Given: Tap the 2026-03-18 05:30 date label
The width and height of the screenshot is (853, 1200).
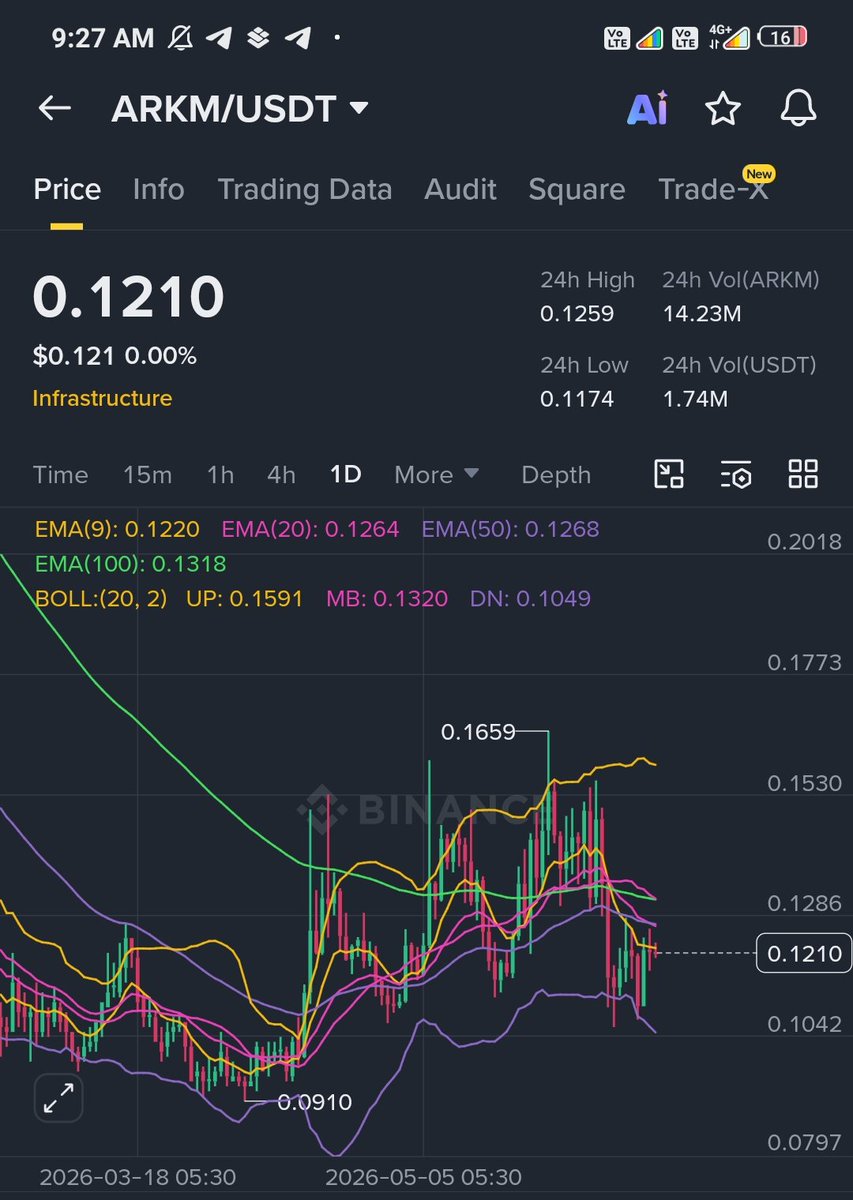Looking at the screenshot, I should [x=138, y=1177].
